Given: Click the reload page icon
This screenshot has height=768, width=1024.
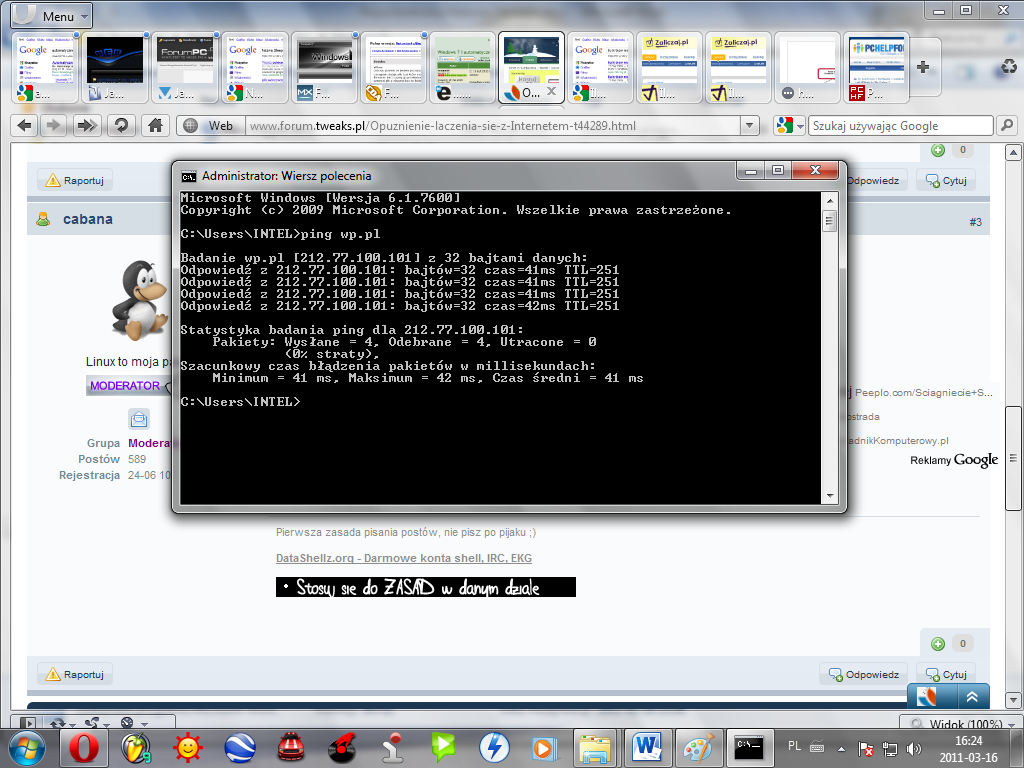Looking at the screenshot, I should 121,125.
